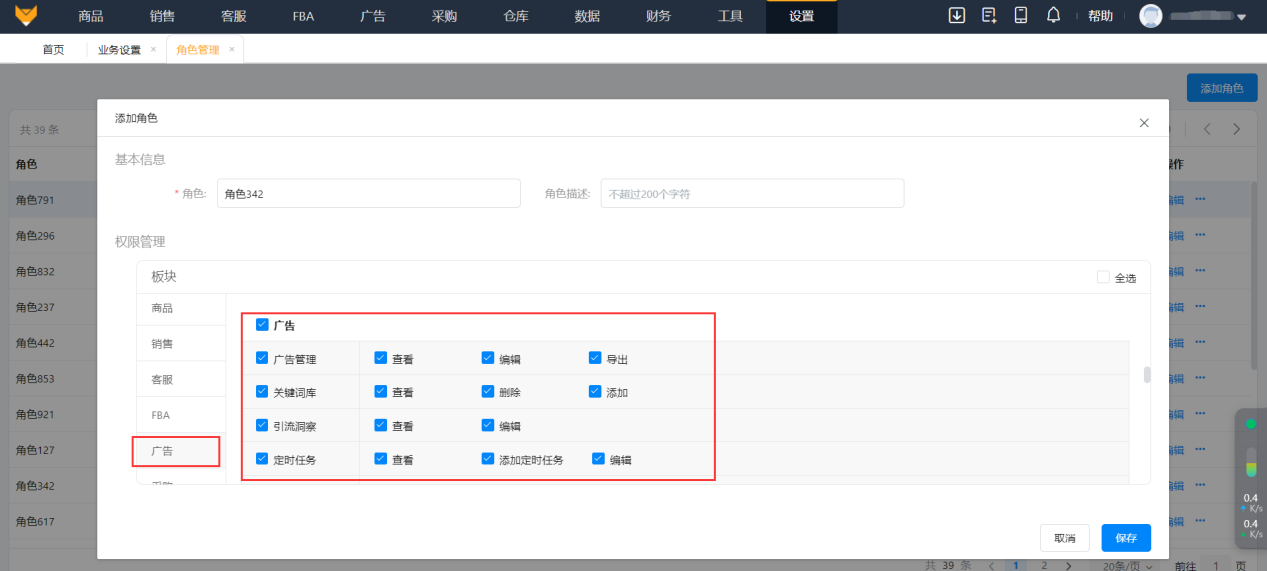Uncheck the 定时任务 checkbox
Image resolution: width=1267 pixels, height=571 pixels.
[262, 458]
